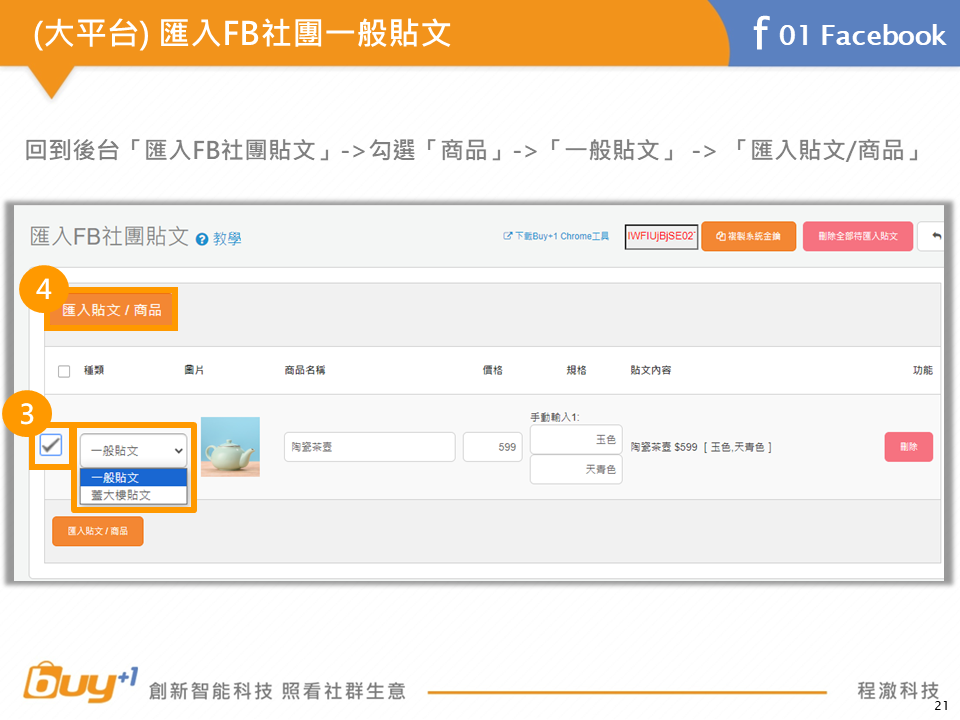The width and height of the screenshot is (960, 720).
Task: Click the bottom 匯入貼文 / 商品 button
Action: pos(98,531)
